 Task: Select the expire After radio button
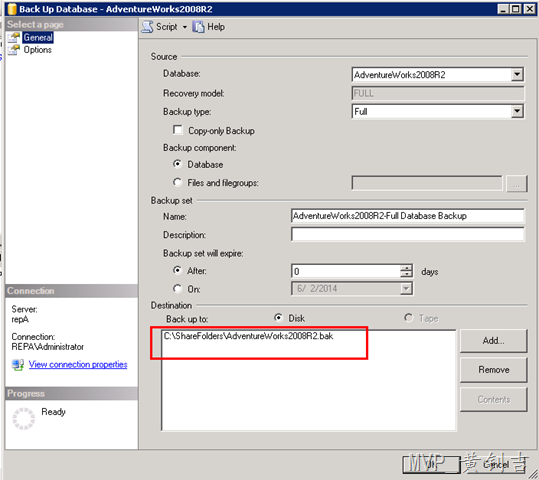click(177, 270)
